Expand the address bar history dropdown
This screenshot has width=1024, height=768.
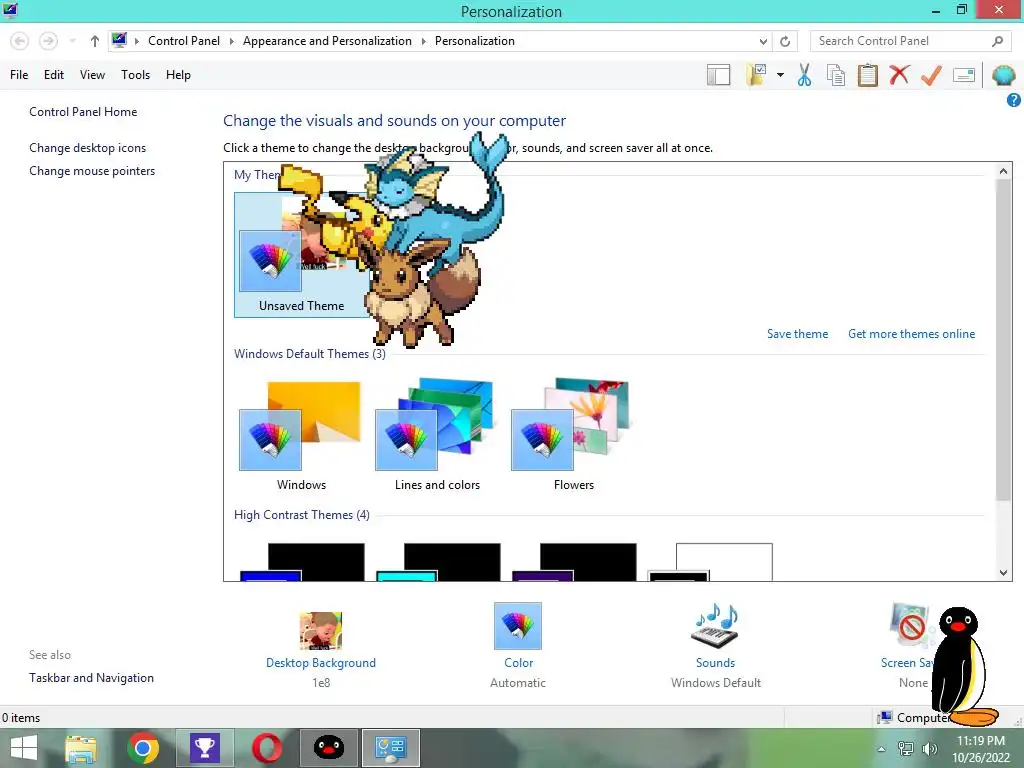pos(763,41)
